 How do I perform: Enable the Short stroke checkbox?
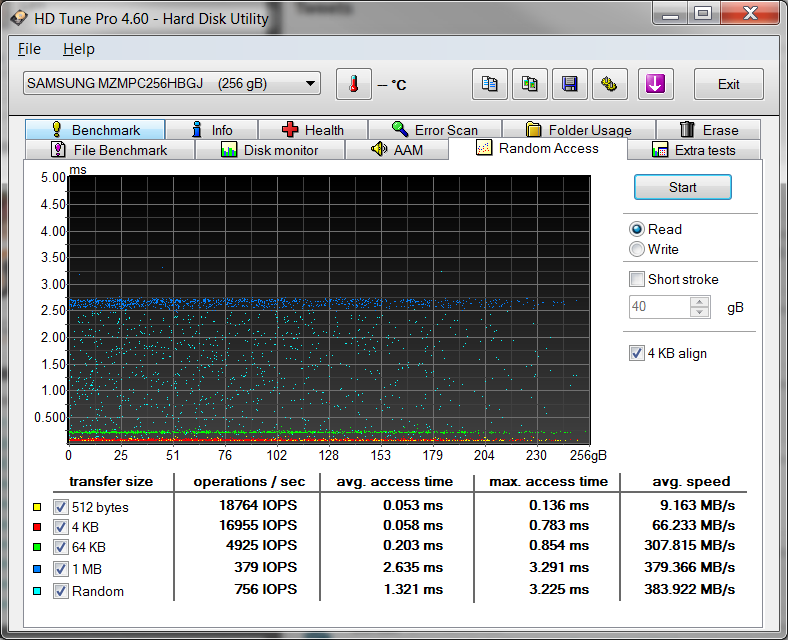tap(637, 279)
